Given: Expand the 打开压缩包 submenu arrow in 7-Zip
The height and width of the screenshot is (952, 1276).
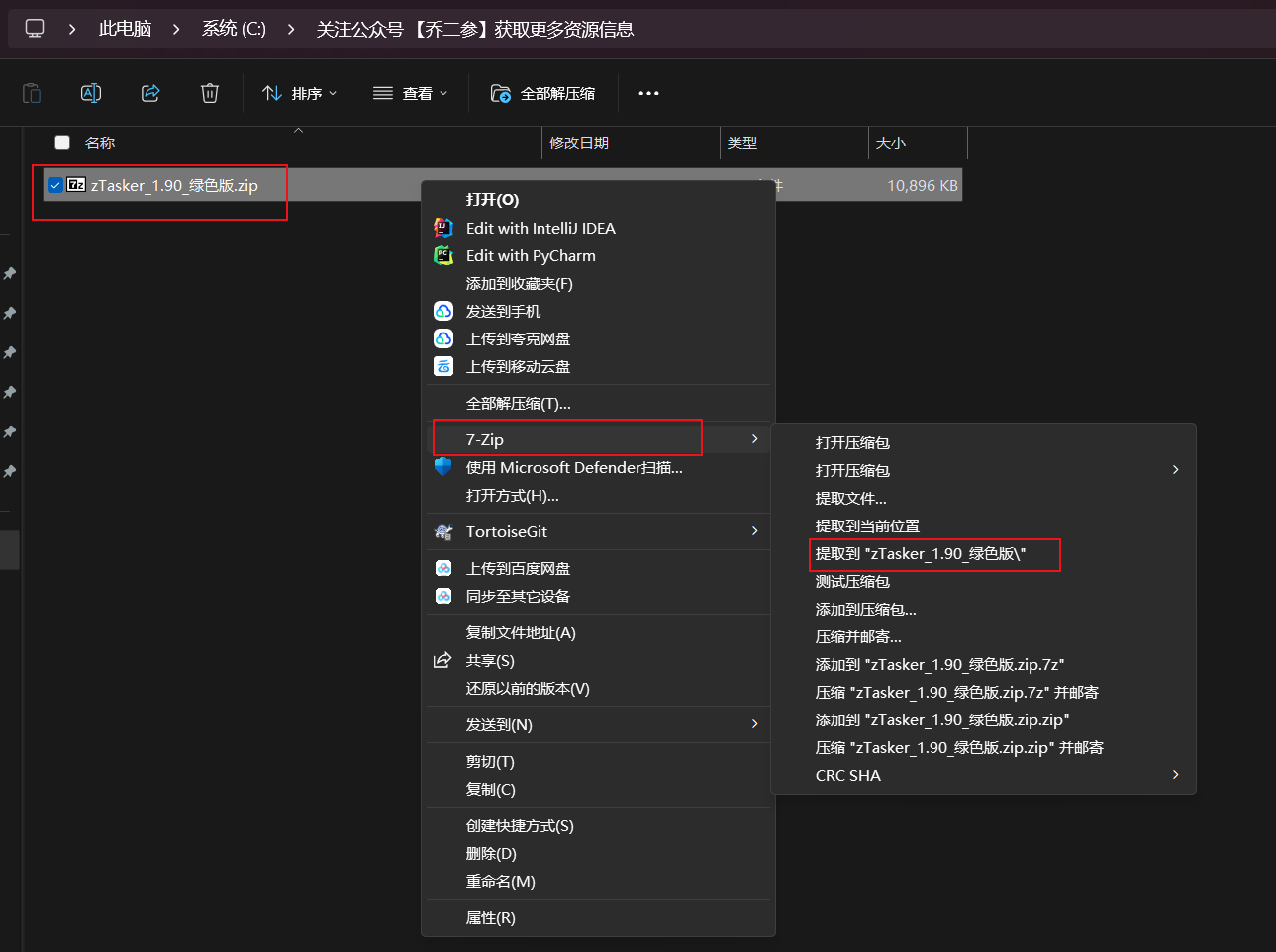Looking at the screenshot, I should pyautogui.click(x=1175, y=470).
